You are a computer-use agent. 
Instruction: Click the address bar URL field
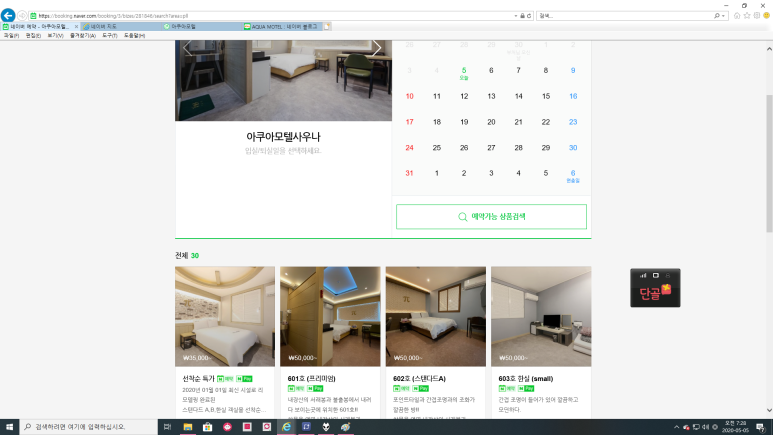(274, 16)
